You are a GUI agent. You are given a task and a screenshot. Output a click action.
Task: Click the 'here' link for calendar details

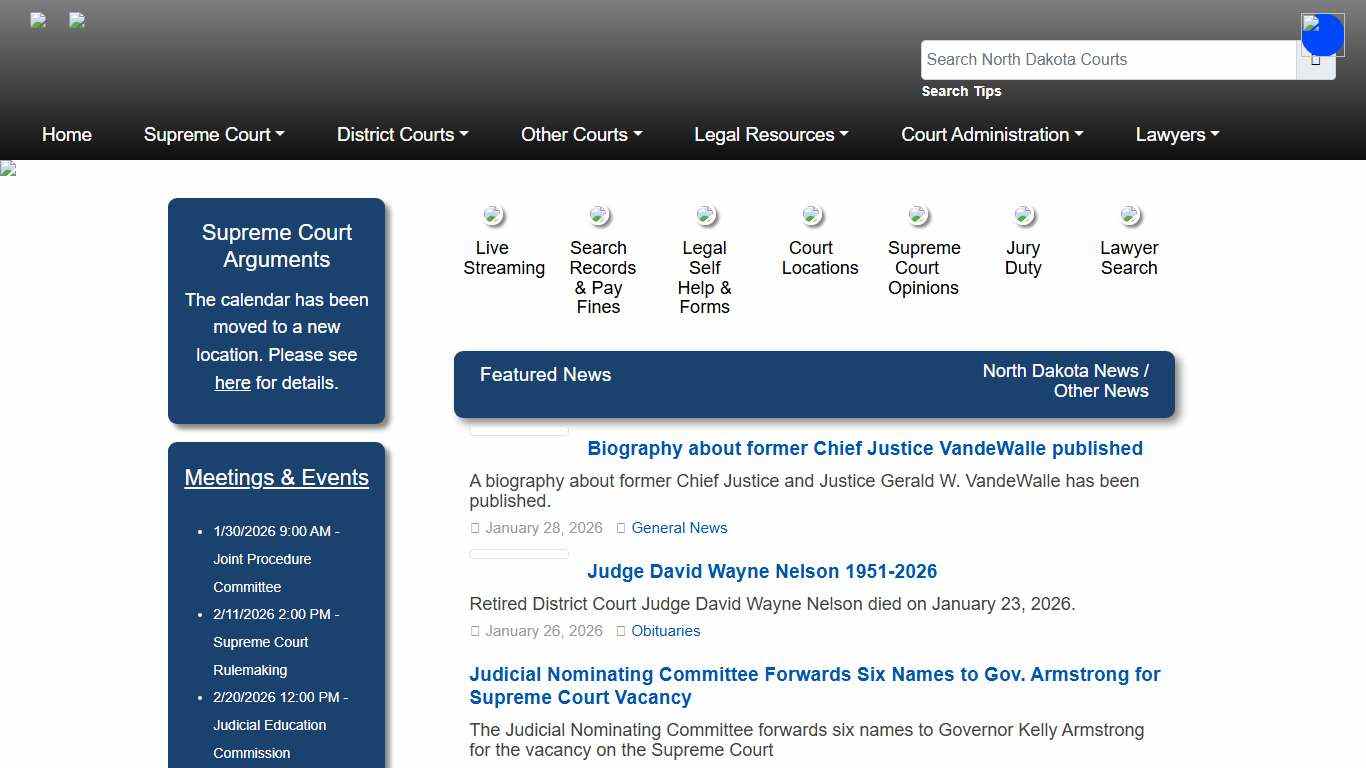[x=232, y=382]
